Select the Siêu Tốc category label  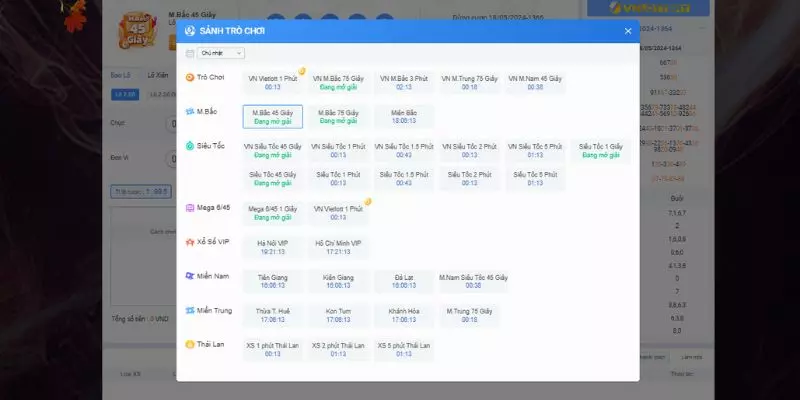[211, 146]
